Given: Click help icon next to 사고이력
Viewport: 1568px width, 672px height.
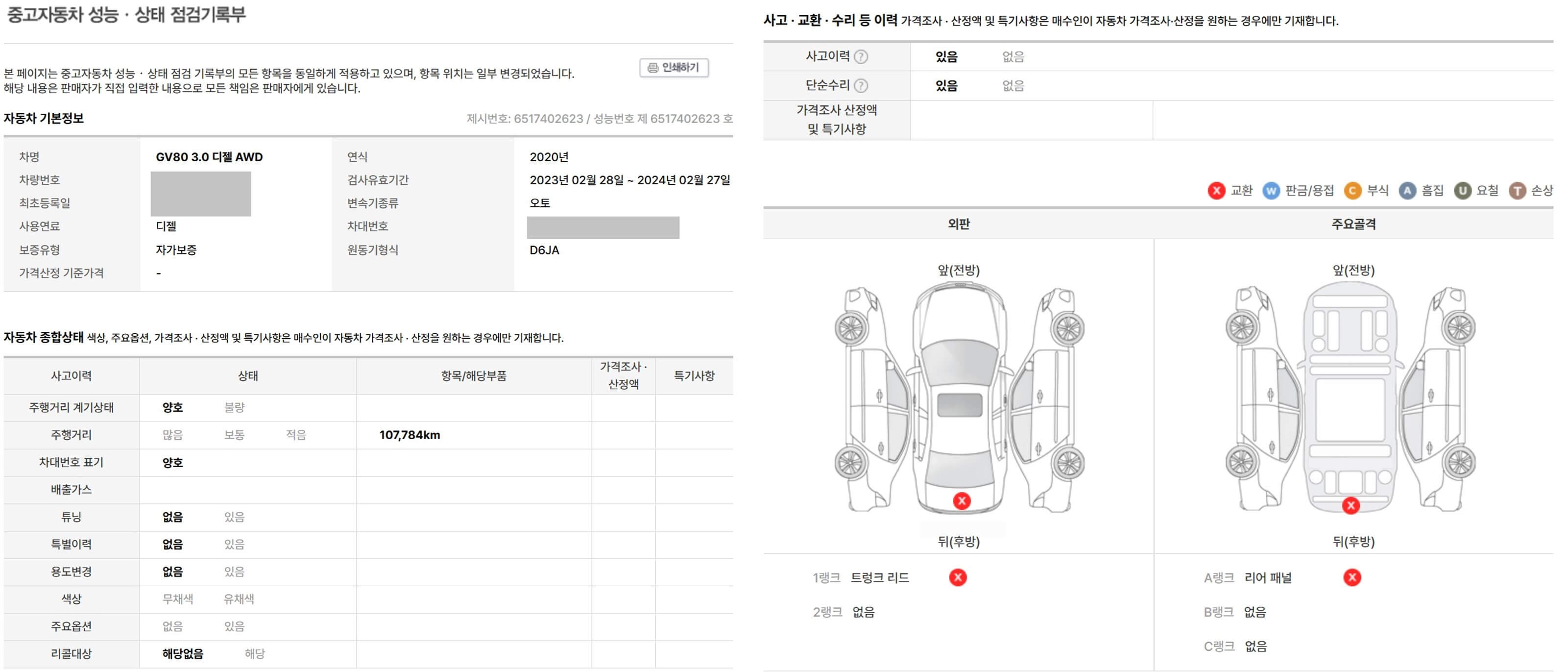Looking at the screenshot, I should click(861, 57).
